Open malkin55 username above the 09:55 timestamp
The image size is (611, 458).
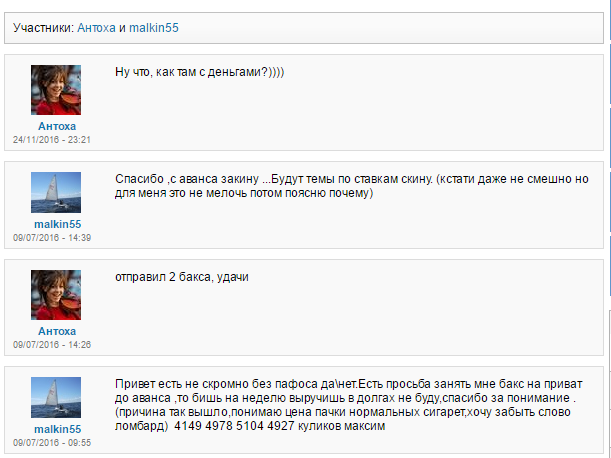[58, 430]
